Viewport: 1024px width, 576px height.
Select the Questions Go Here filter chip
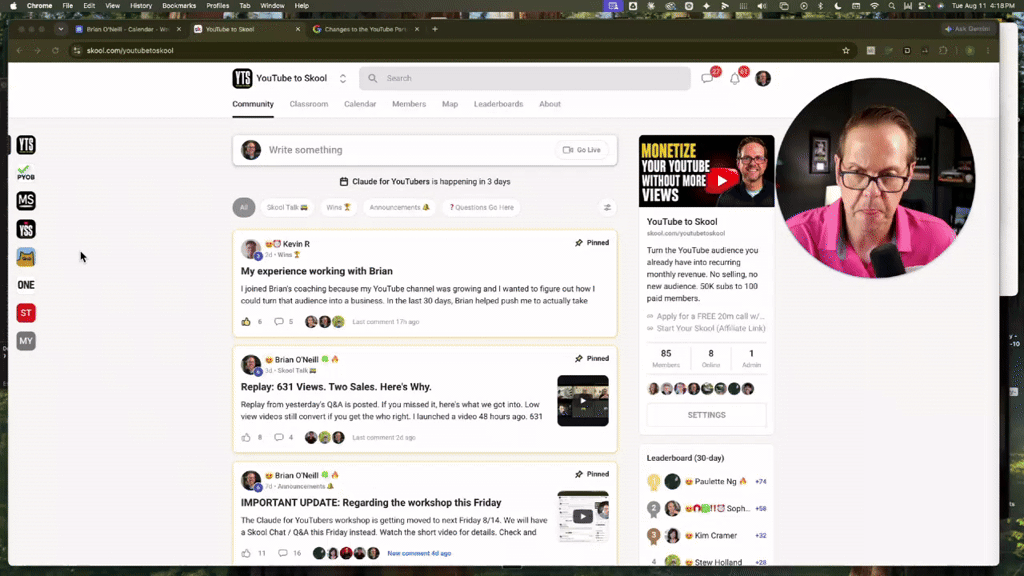(x=481, y=208)
